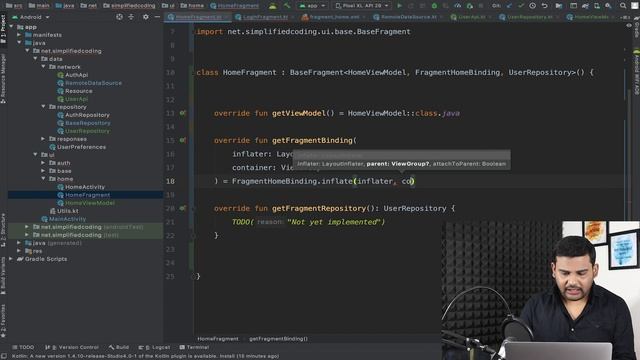This screenshot has width=640, height=360.
Task: Switch to RemoteDataSource.kt editor tab
Action: pyautogui.click(x=408, y=17)
